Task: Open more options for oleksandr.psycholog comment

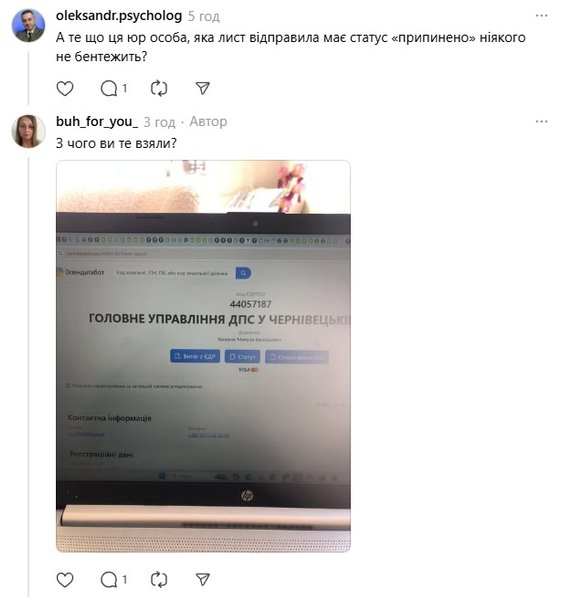Action: 541,16
